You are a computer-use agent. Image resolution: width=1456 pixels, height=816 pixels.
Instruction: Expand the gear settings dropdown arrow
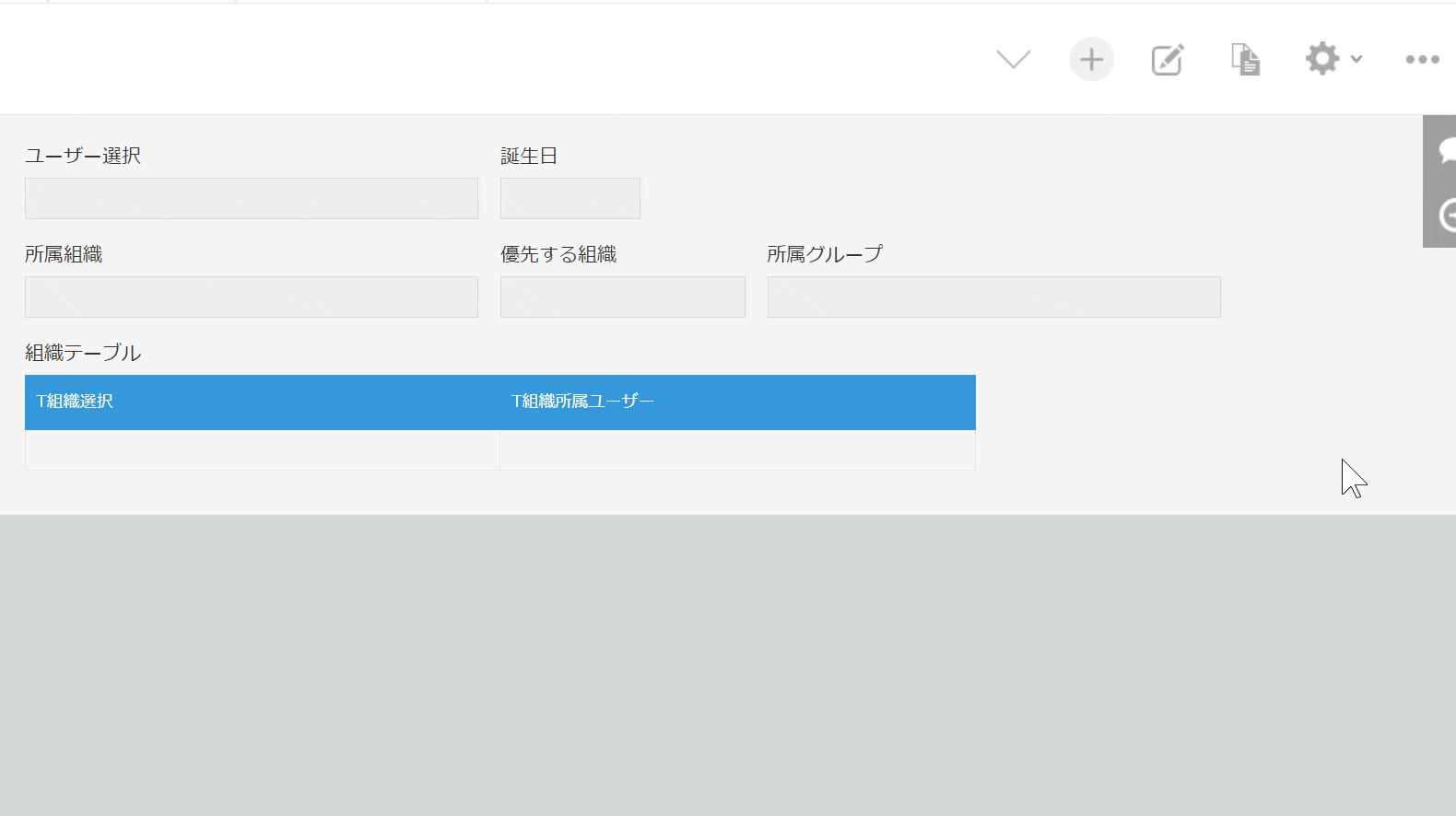point(1356,59)
